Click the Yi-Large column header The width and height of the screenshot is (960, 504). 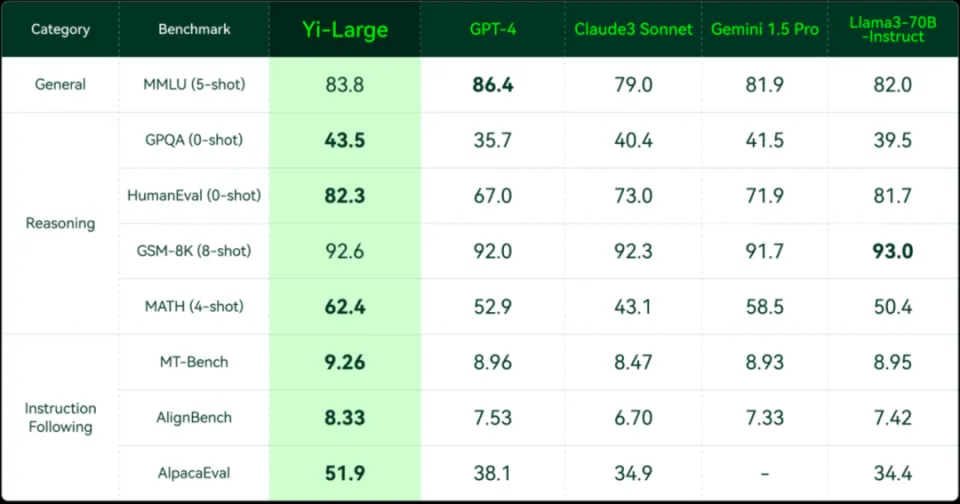click(x=344, y=30)
